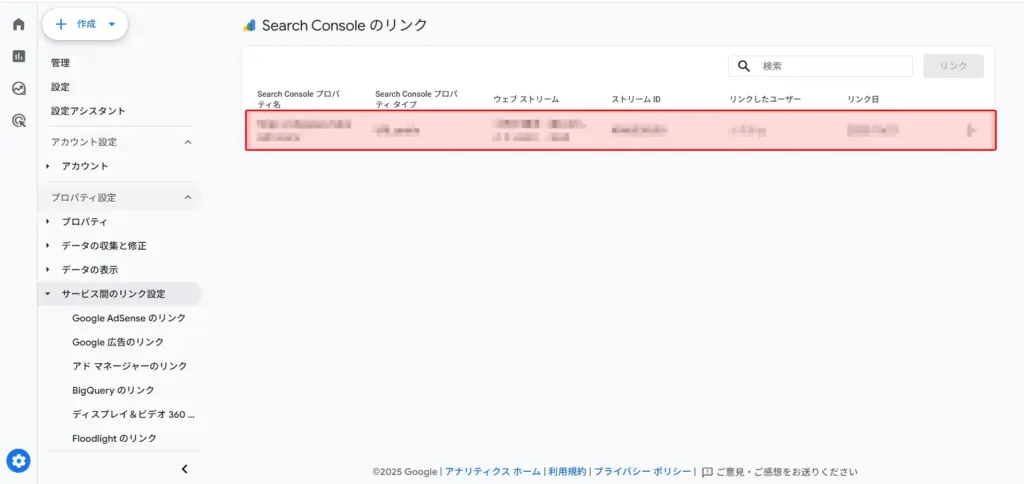Click the magnifier search icon
The width and height of the screenshot is (1024, 484).
744,66
